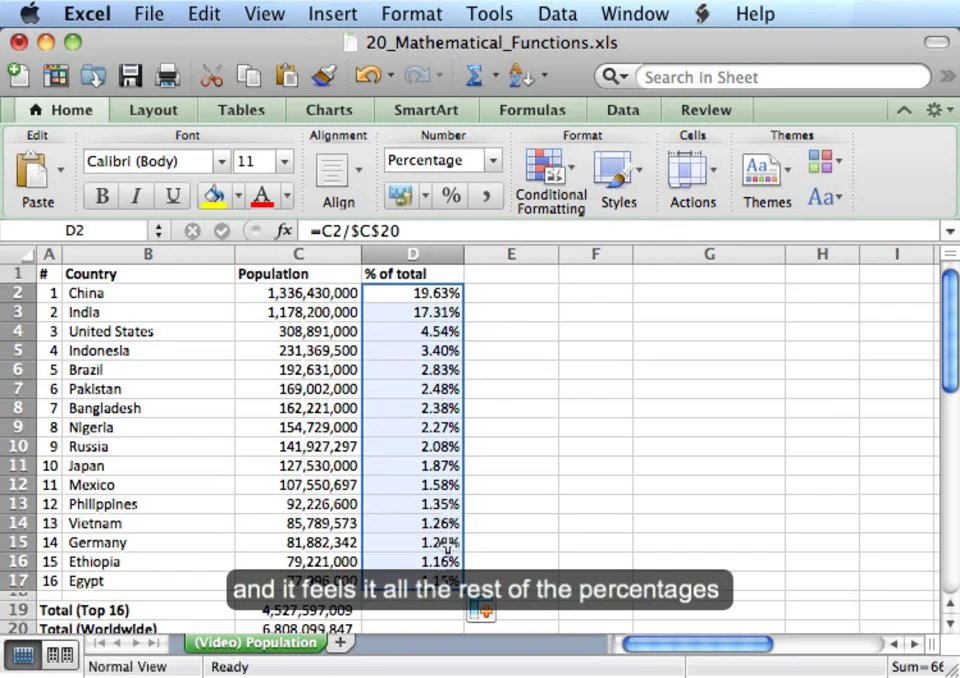Viewport: 960px width, 678px height.
Task: Add a new sheet with the plus button
Action: tap(340, 642)
